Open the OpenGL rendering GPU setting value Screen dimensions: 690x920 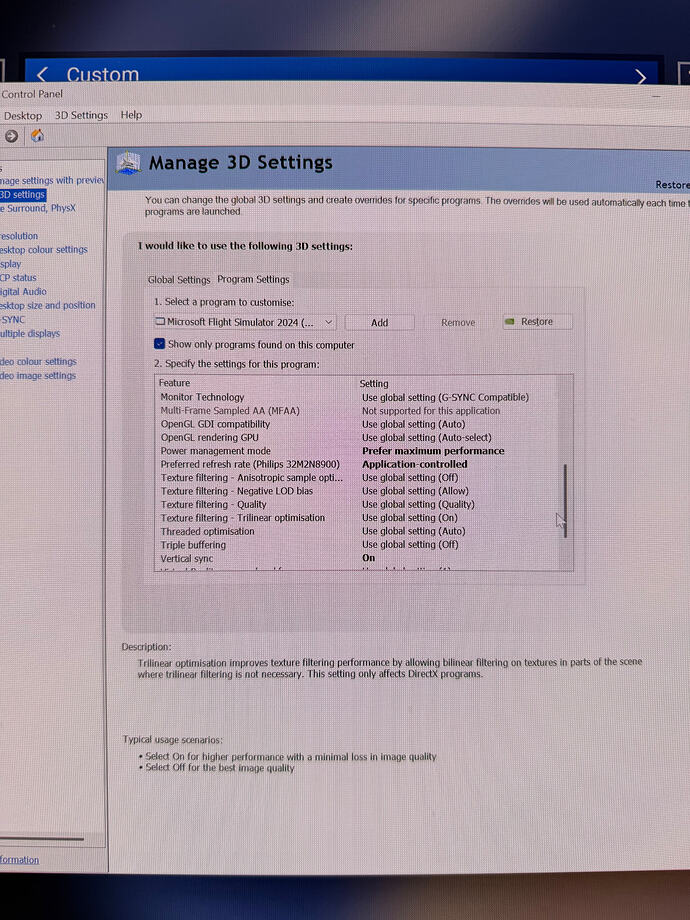click(427, 437)
